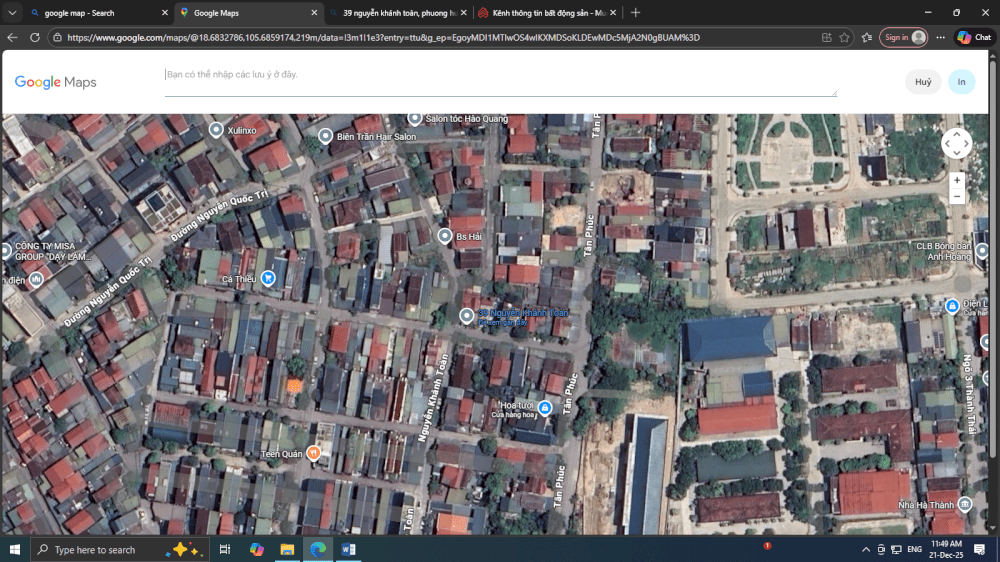
Task: Open the browser tab list dropdown
Action: (x=12, y=13)
